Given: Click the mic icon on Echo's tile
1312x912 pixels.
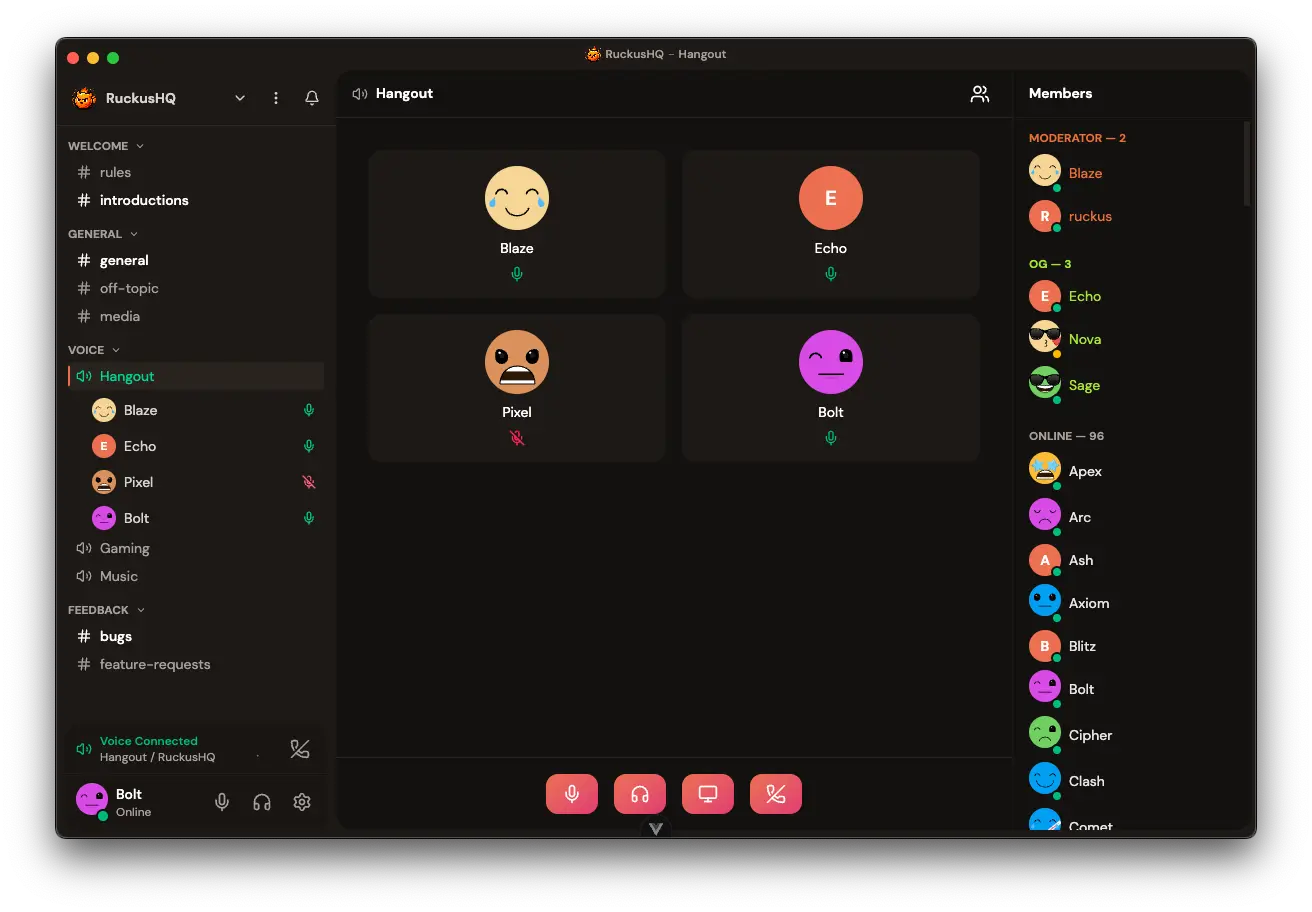Looking at the screenshot, I should click(x=831, y=274).
